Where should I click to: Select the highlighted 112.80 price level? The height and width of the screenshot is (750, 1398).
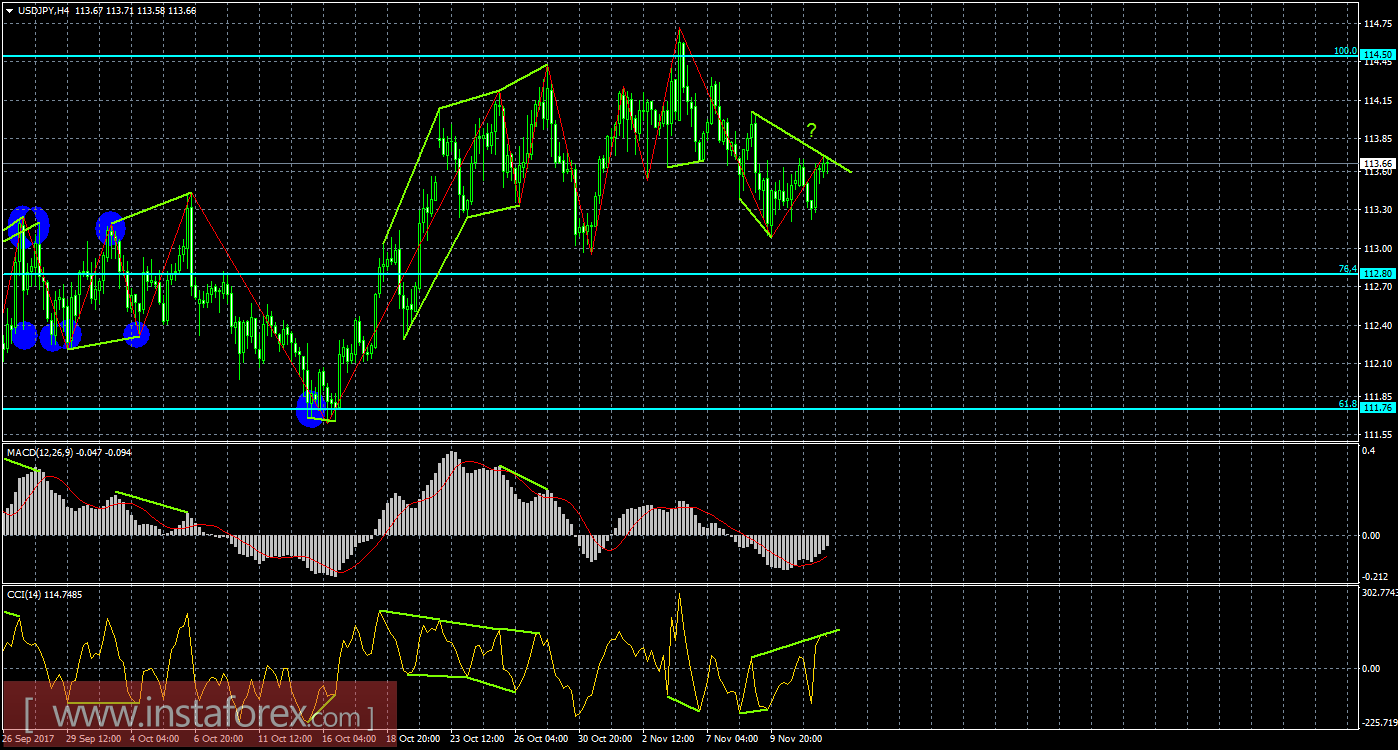1377,272
